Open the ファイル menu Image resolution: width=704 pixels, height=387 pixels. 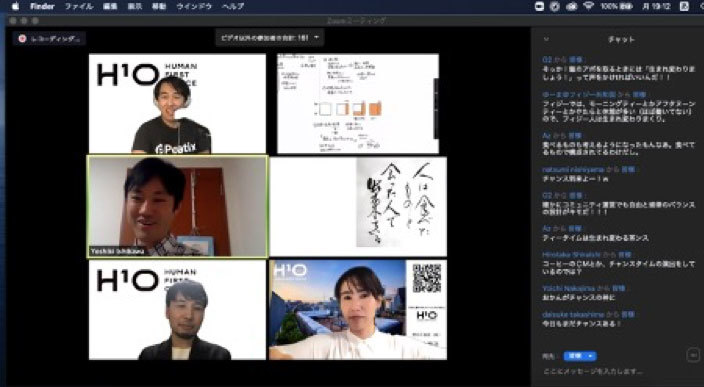pos(79,6)
